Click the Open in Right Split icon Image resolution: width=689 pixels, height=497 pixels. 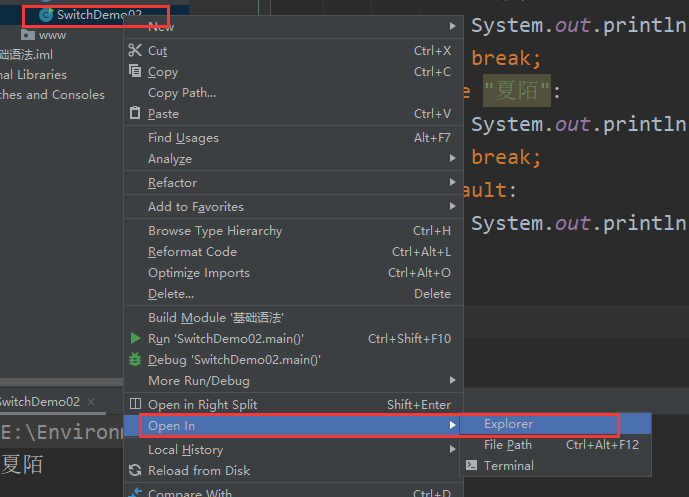[135, 404]
